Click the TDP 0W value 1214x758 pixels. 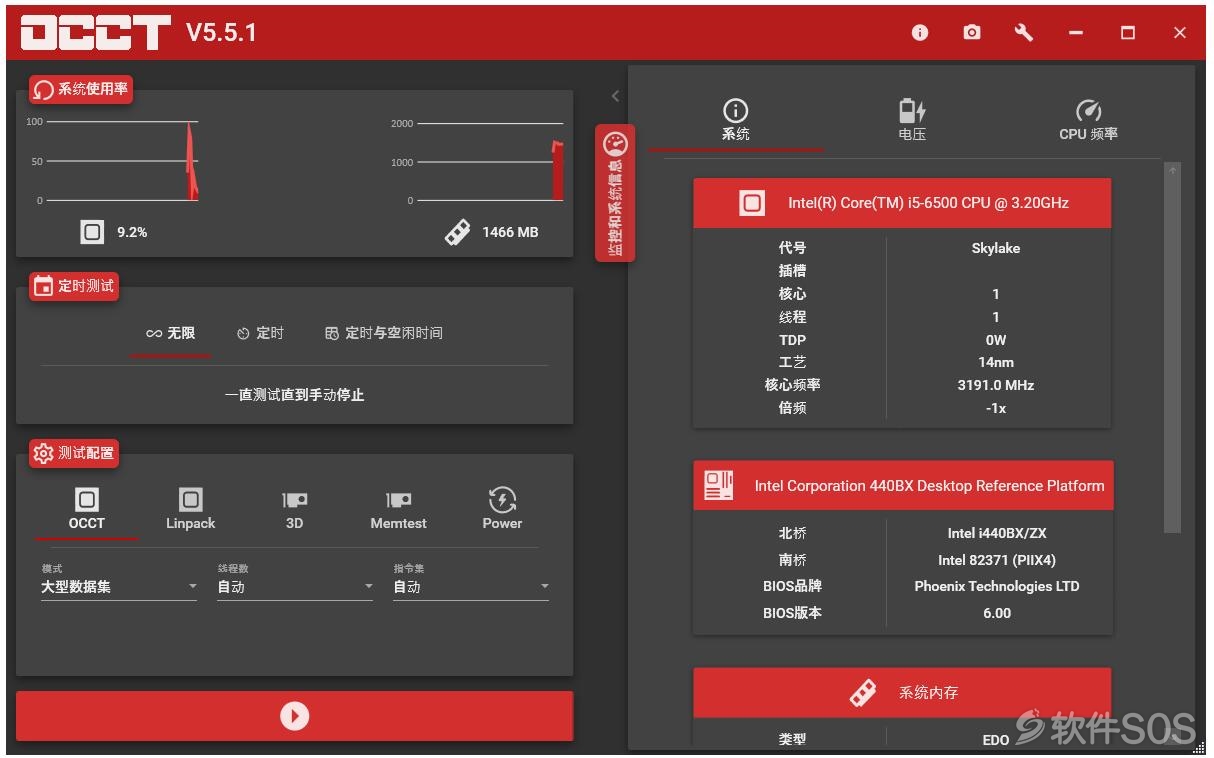click(996, 340)
